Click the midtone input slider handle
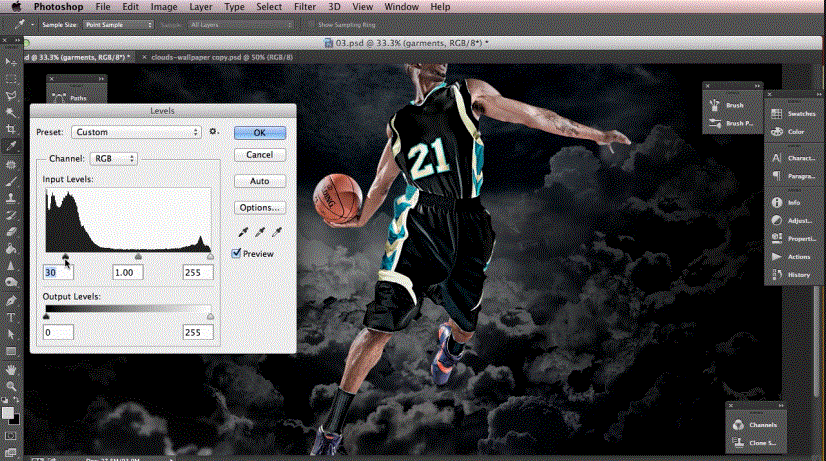 (138, 257)
